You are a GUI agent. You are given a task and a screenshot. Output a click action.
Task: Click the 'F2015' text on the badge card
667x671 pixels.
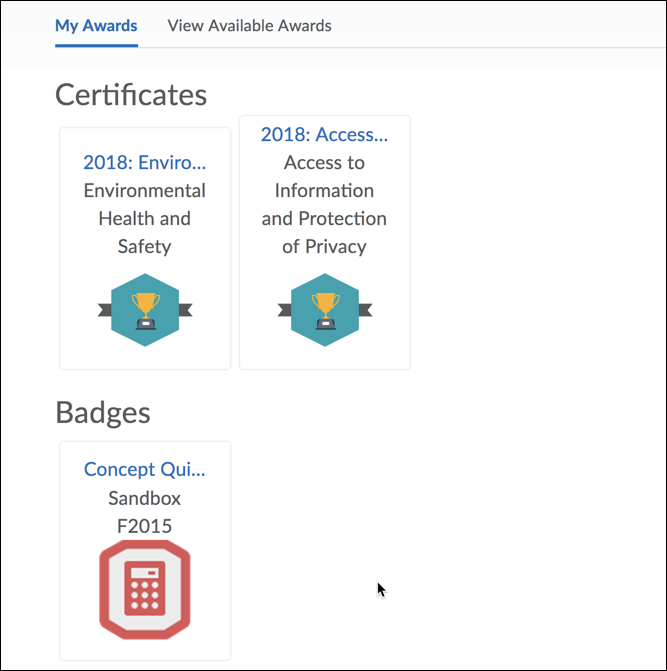click(145, 525)
